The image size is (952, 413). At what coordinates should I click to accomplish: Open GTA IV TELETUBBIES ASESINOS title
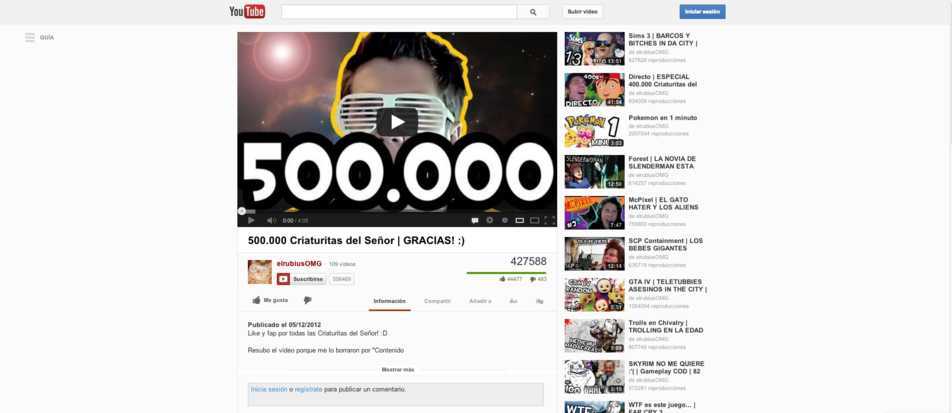(x=668, y=285)
